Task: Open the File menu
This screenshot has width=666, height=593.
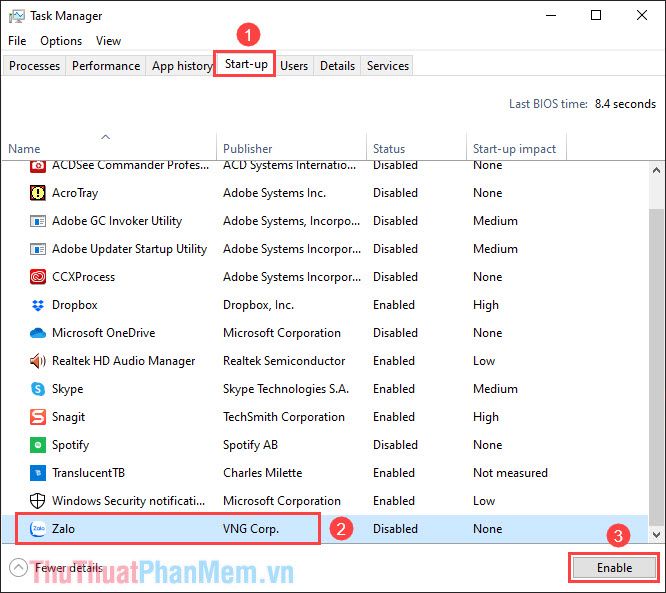Action: point(17,41)
